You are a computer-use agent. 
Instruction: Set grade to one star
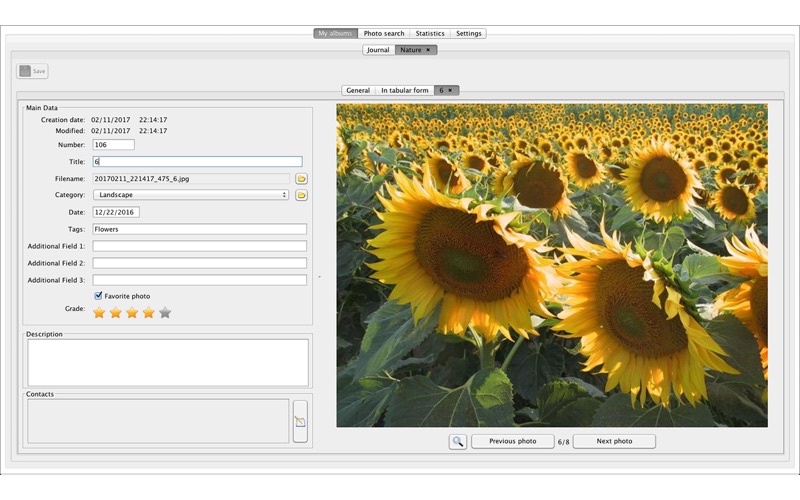tap(99, 312)
